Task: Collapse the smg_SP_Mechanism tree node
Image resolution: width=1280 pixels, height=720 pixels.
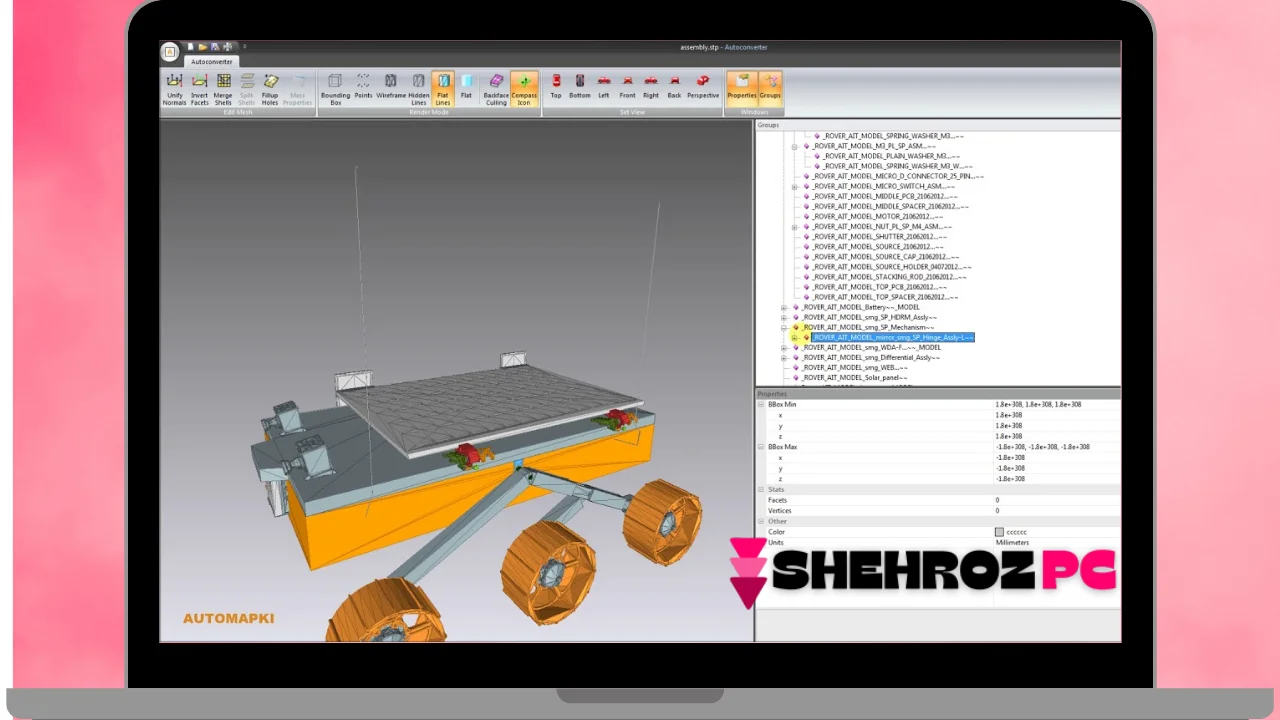Action: (784, 327)
